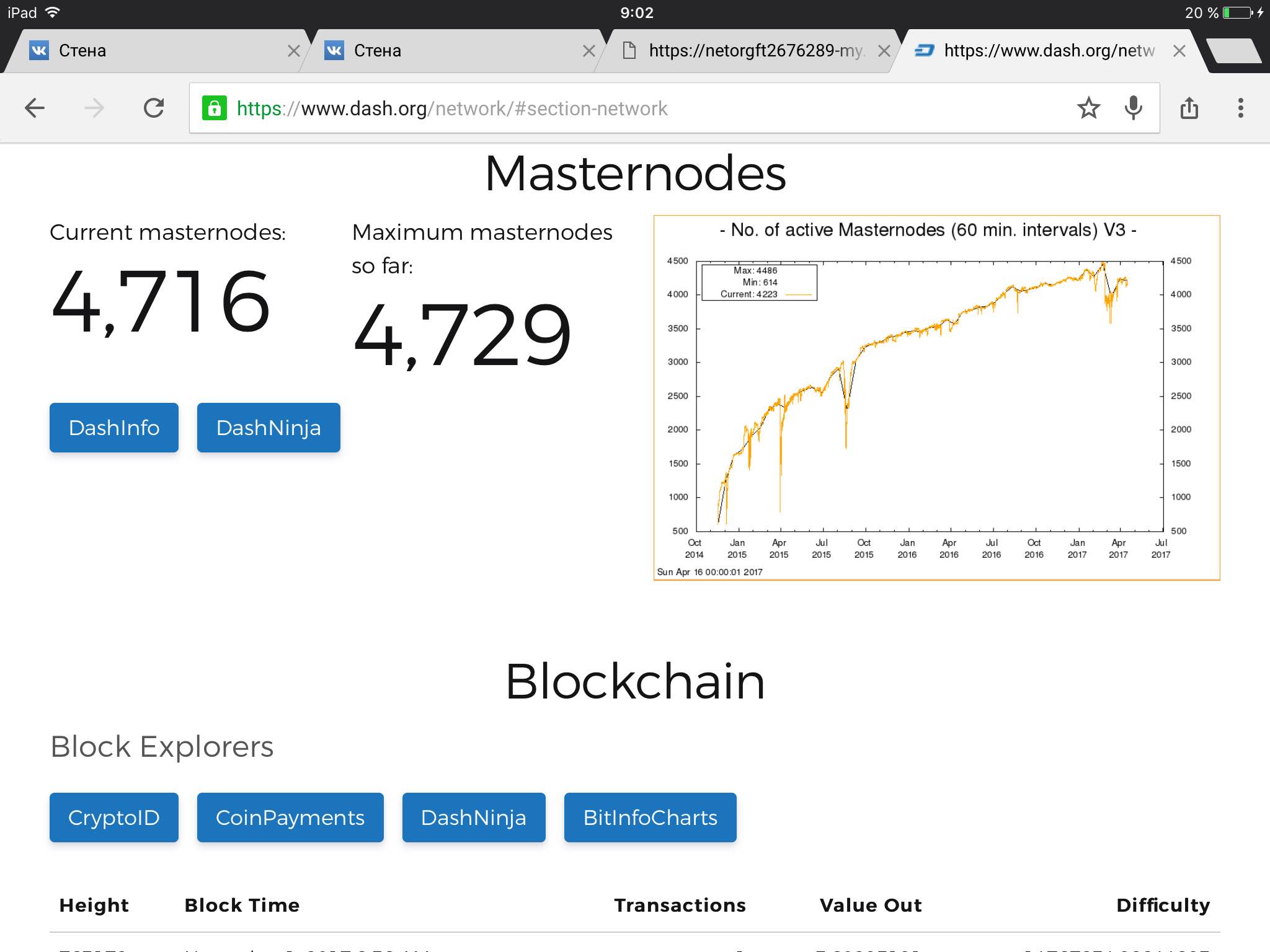Tap the green secure lock icon
1270x952 pixels.
click(214, 108)
